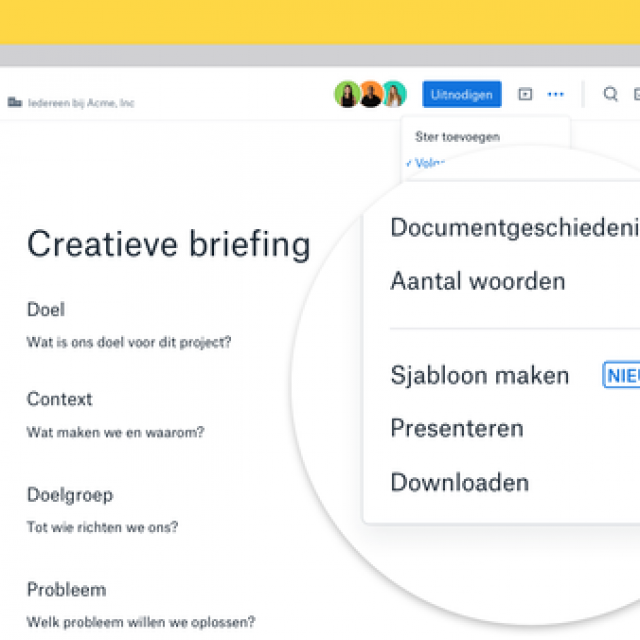This screenshot has height=640, width=640.
Task: Click Downloaden in the menu
Action: [x=459, y=483]
